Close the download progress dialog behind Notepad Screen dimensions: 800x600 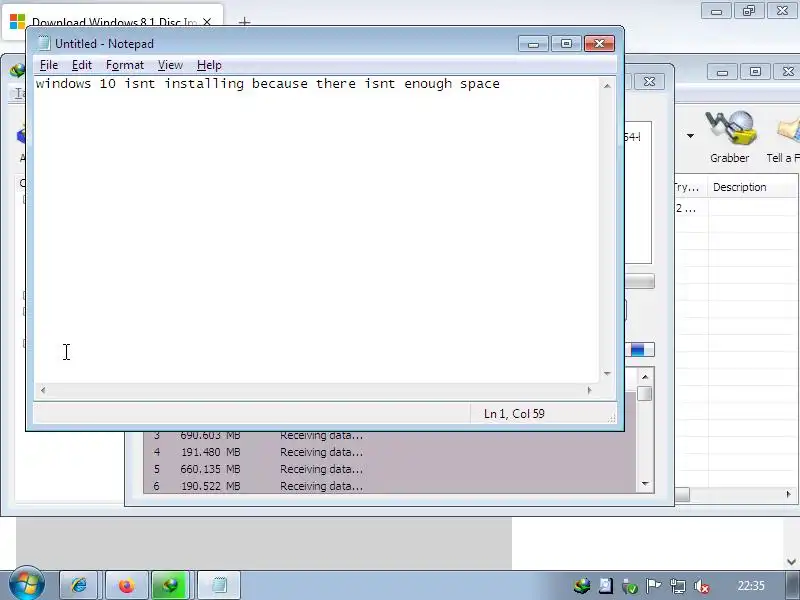click(x=649, y=82)
